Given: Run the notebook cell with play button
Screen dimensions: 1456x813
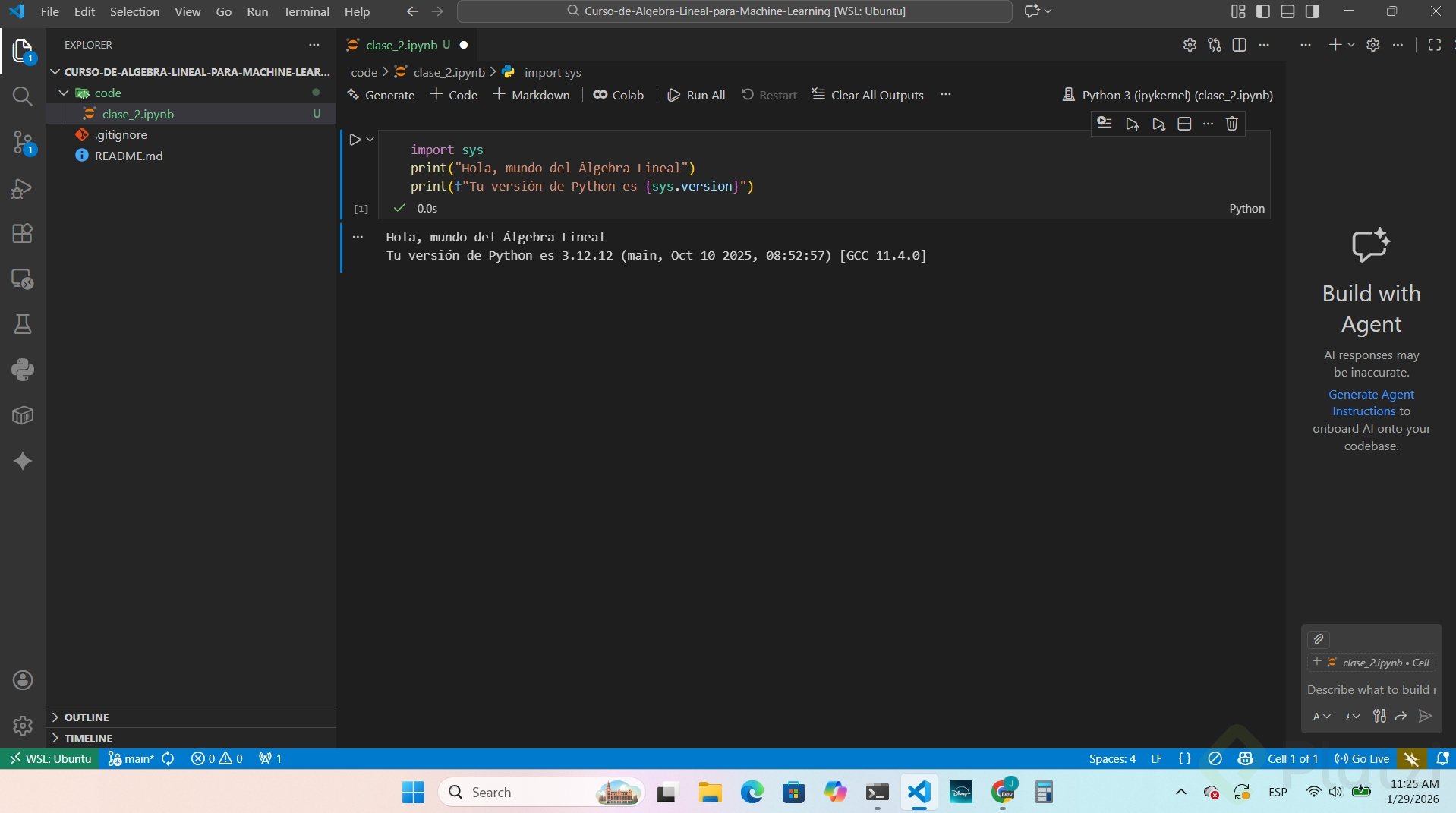Looking at the screenshot, I should pyautogui.click(x=355, y=140).
